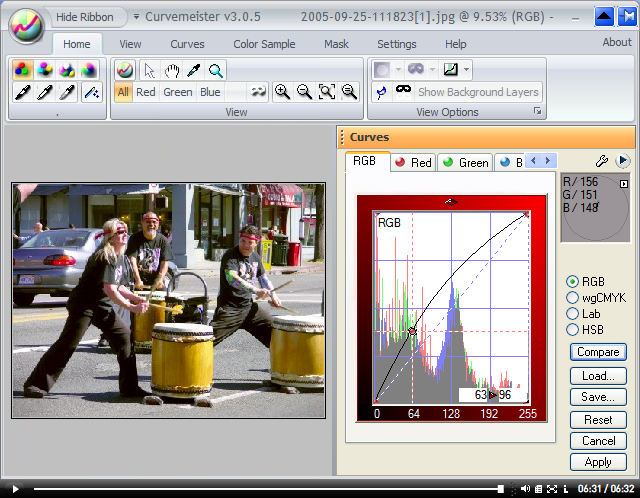Click the wrench settings icon in Curves panel
The width and height of the screenshot is (640, 498).
[602, 161]
